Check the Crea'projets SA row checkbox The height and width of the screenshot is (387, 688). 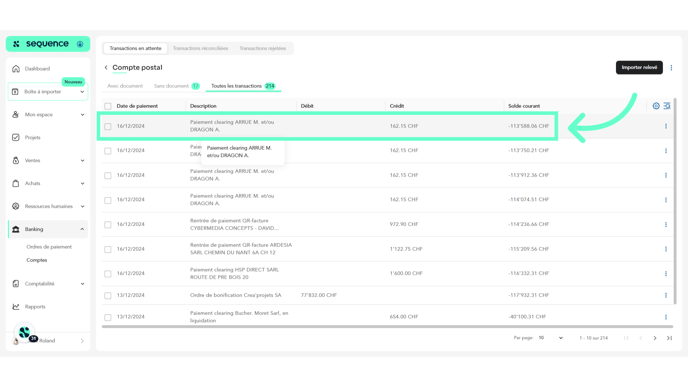point(108,295)
